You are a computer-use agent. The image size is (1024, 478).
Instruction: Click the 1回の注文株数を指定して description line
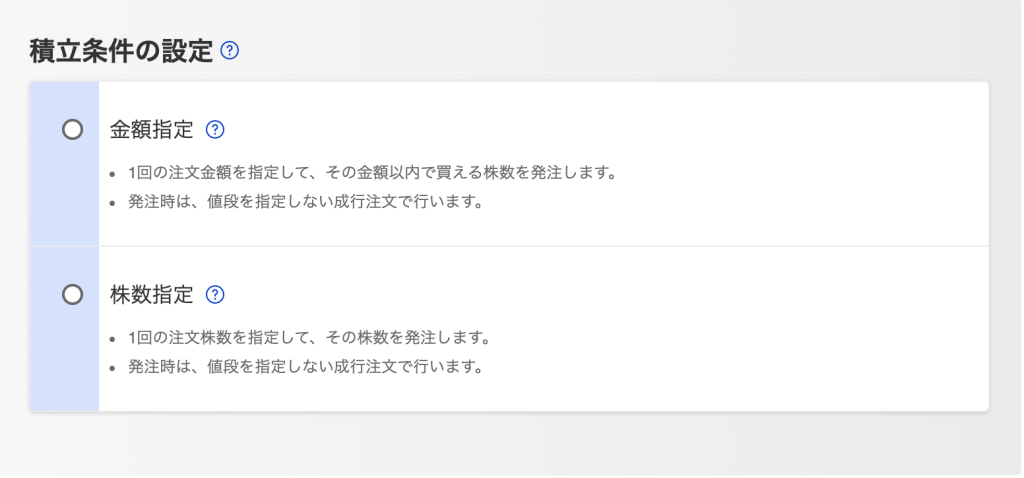(308, 337)
